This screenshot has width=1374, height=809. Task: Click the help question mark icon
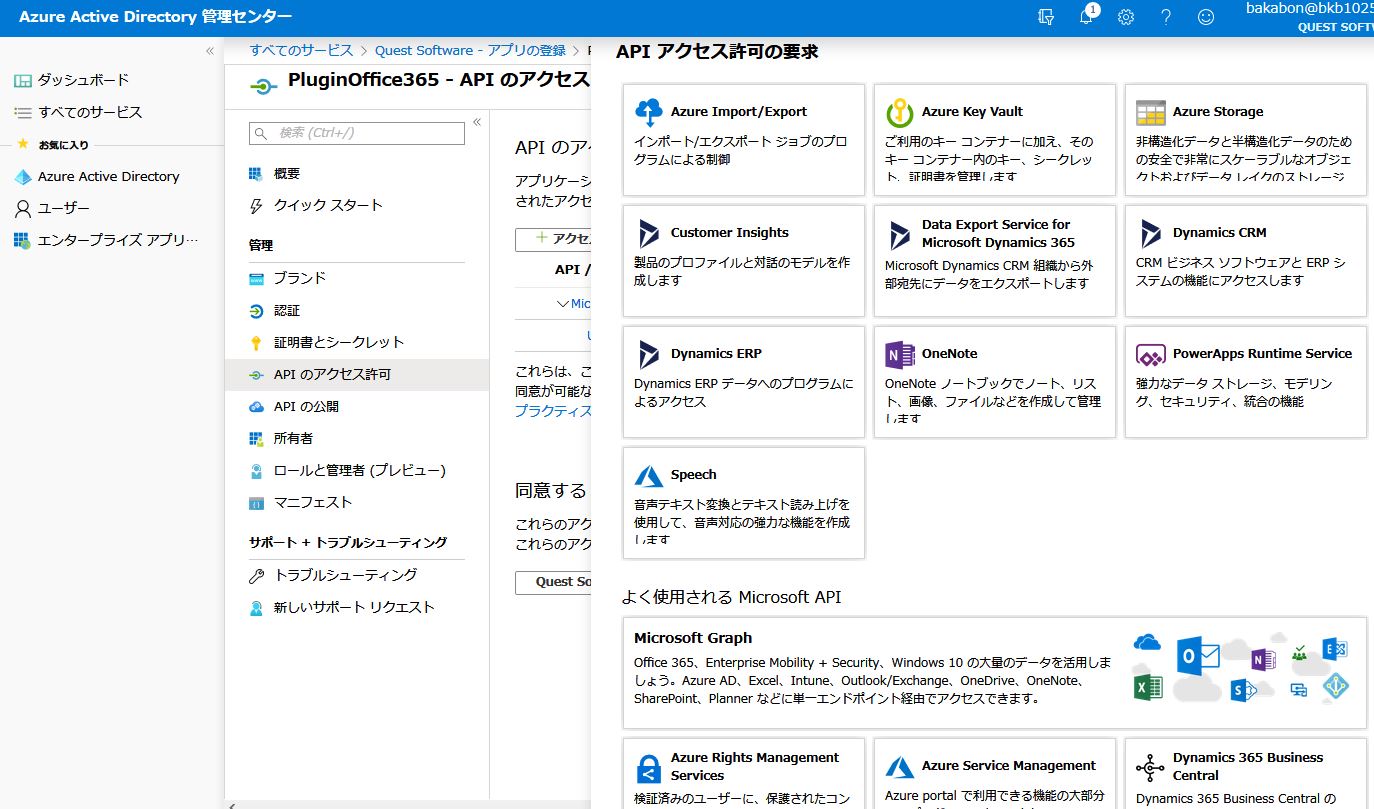(x=1166, y=17)
